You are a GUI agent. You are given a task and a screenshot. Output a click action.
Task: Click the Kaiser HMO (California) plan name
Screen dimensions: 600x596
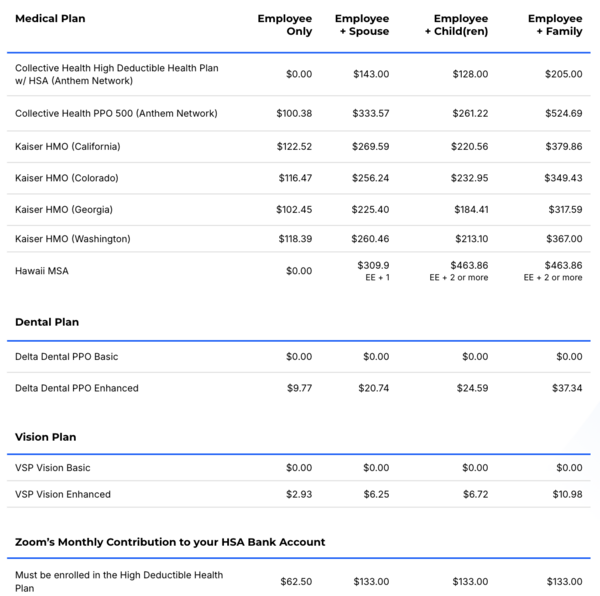[x=68, y=147]
